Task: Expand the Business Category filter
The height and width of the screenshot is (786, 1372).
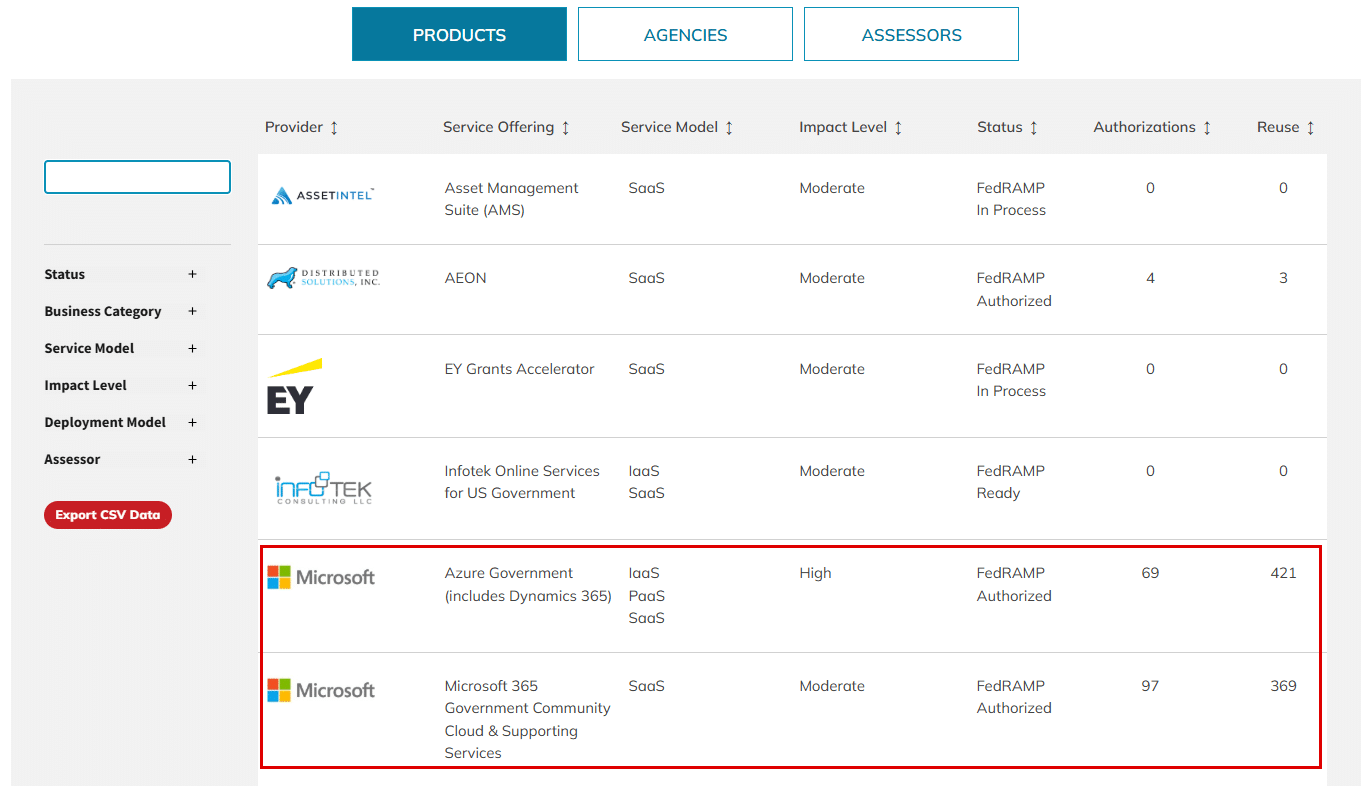Action: (x=192, y=311)
